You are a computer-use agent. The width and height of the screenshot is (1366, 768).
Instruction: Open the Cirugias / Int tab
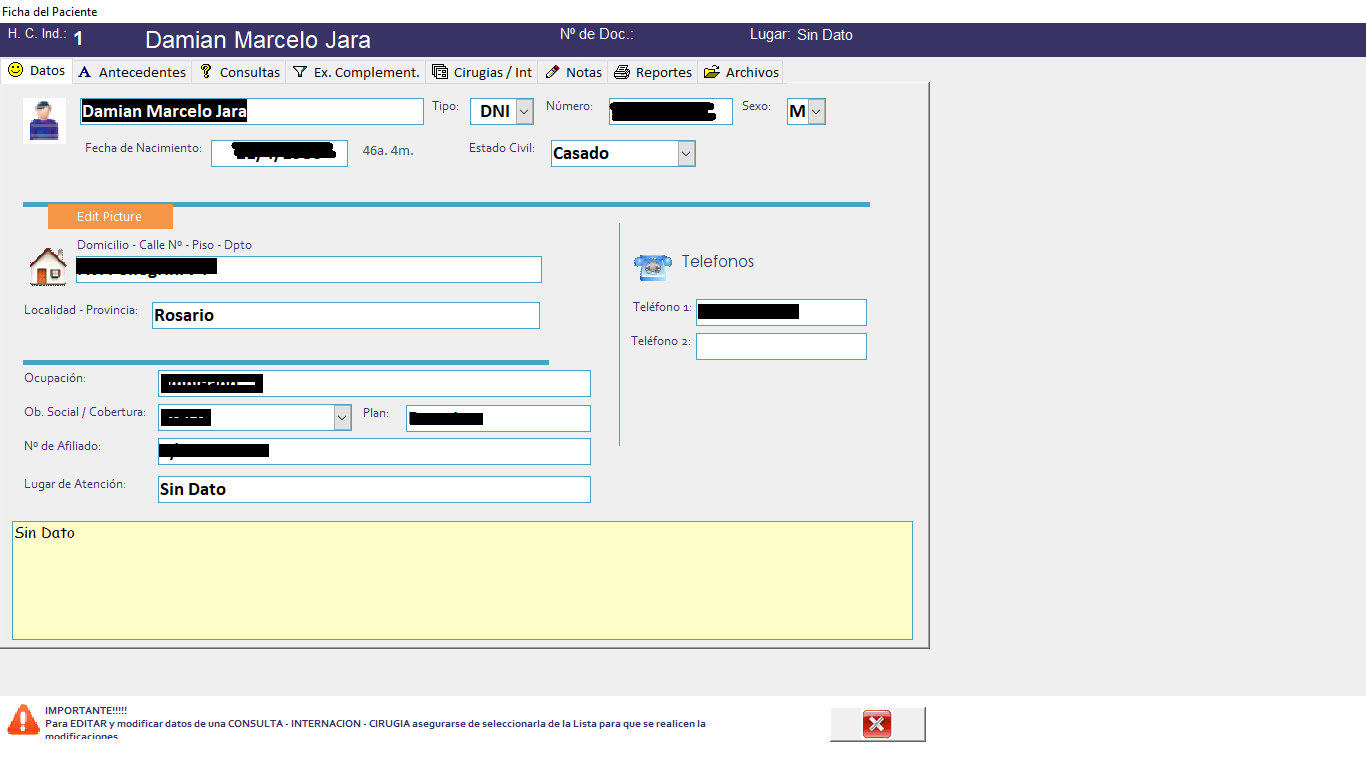click(x=482, y=72)
